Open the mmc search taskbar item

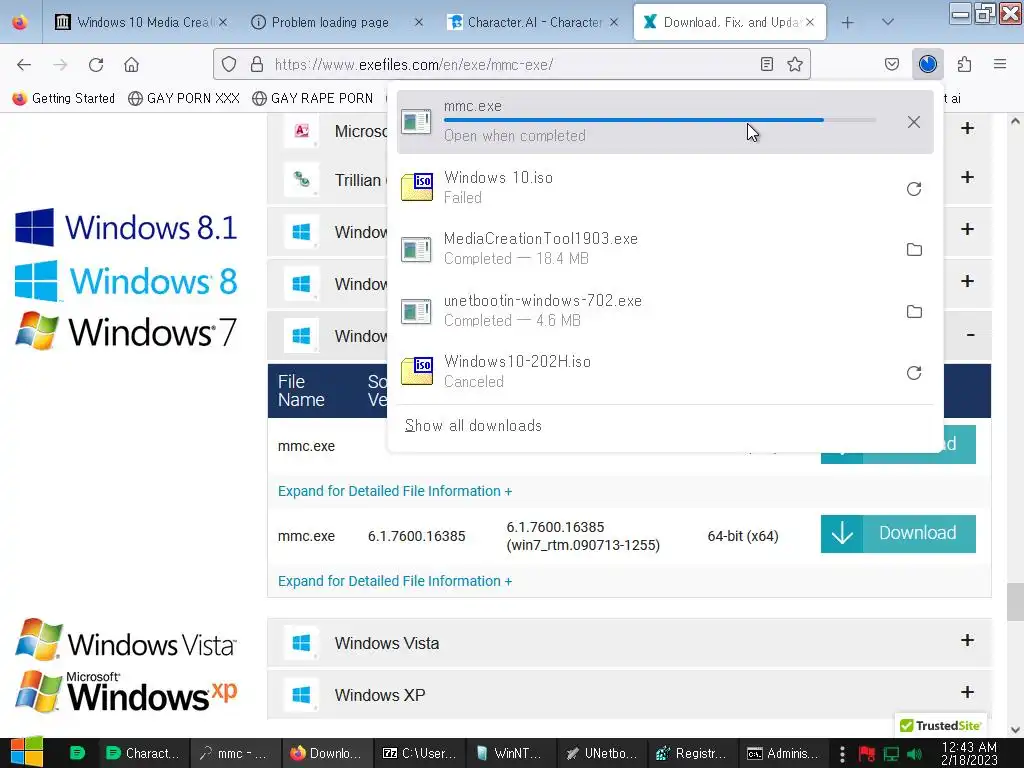point(235,753)
